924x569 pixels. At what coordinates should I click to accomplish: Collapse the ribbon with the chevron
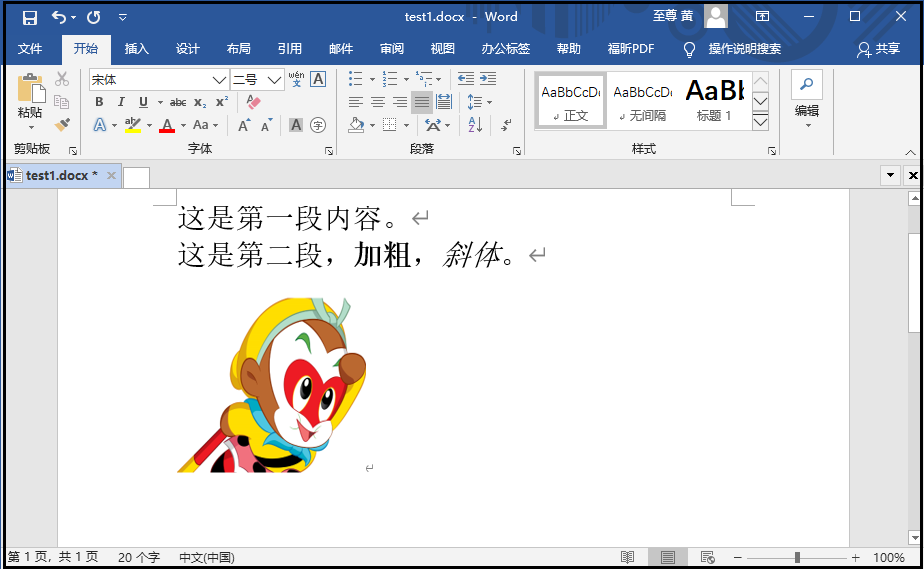point(910,153)
